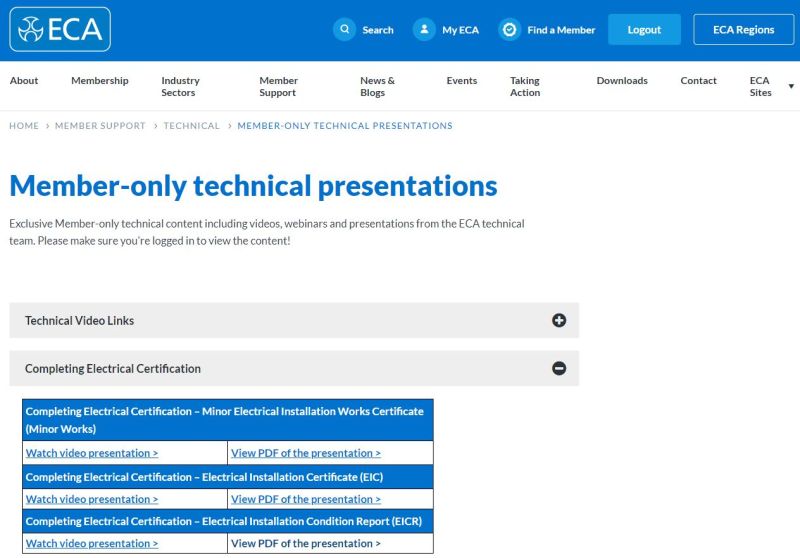This screenshot has width=800, height=558.
Task: Open the ECA Sites dropdown arrow
Action: pos(791,86)
